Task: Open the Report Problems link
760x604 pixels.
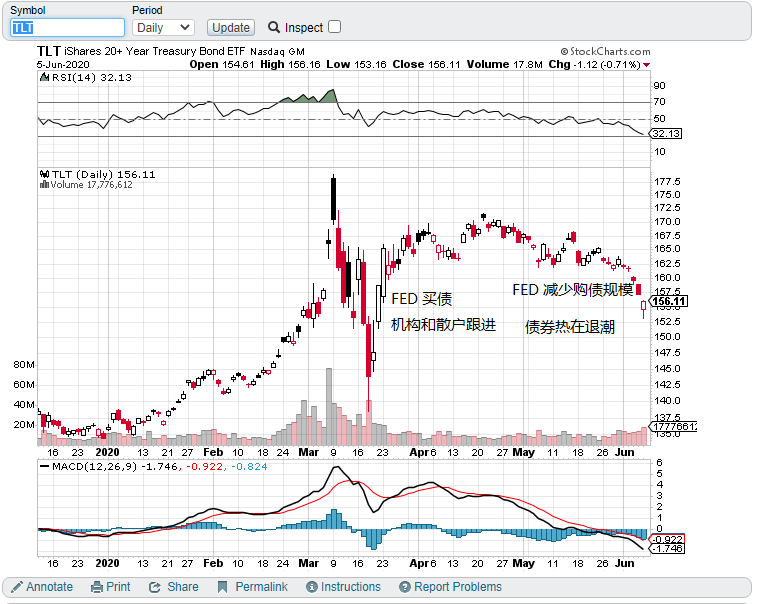Action: (458, 587)
